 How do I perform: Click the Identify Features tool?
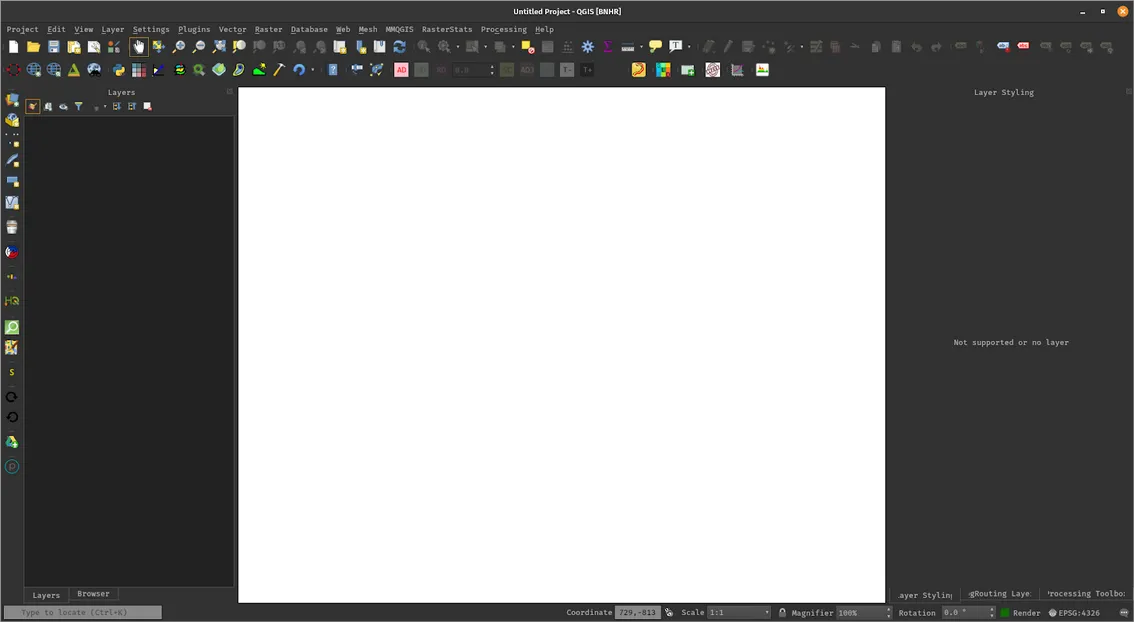click(421, 46)
